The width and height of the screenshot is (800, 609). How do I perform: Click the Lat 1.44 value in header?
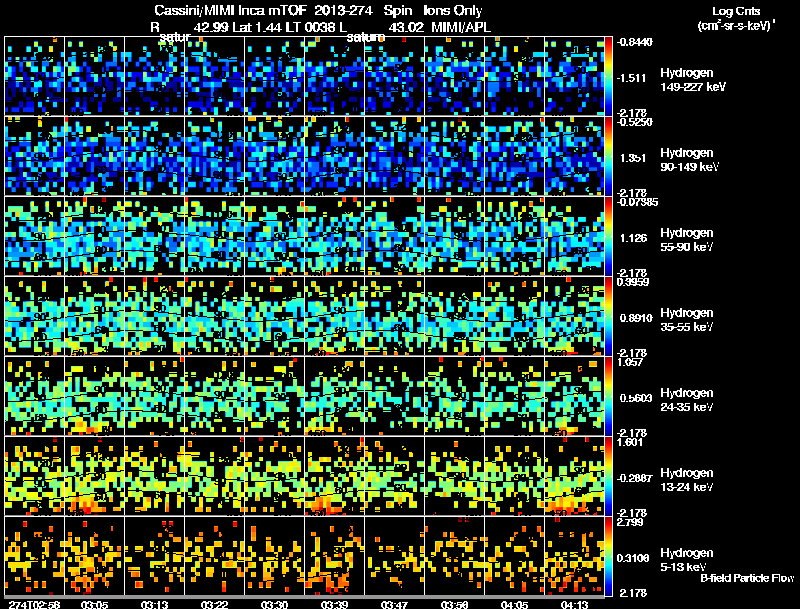pyautogui.click(x=256, y=27)
